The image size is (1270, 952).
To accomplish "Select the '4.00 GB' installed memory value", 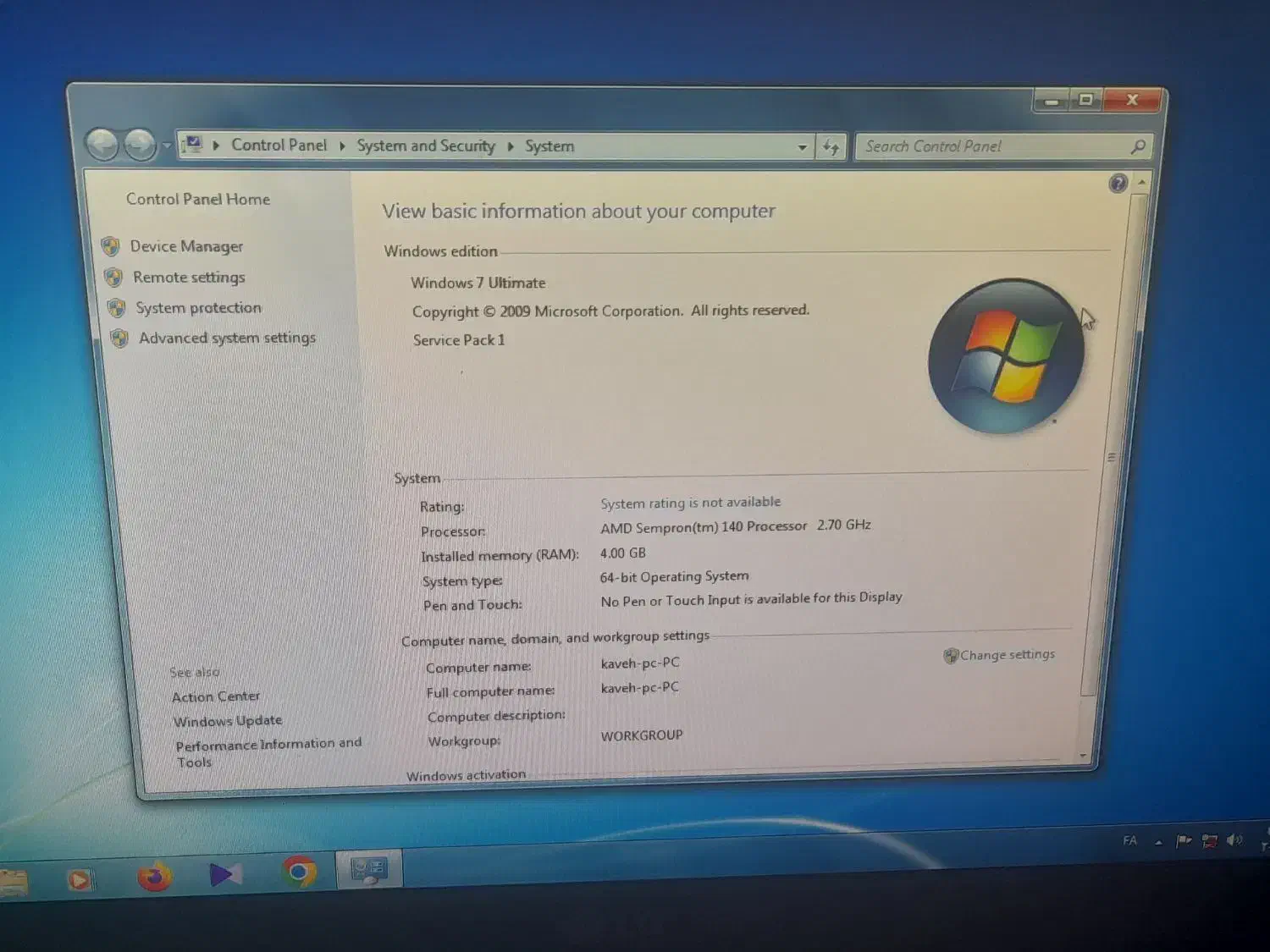I will 623,553.
